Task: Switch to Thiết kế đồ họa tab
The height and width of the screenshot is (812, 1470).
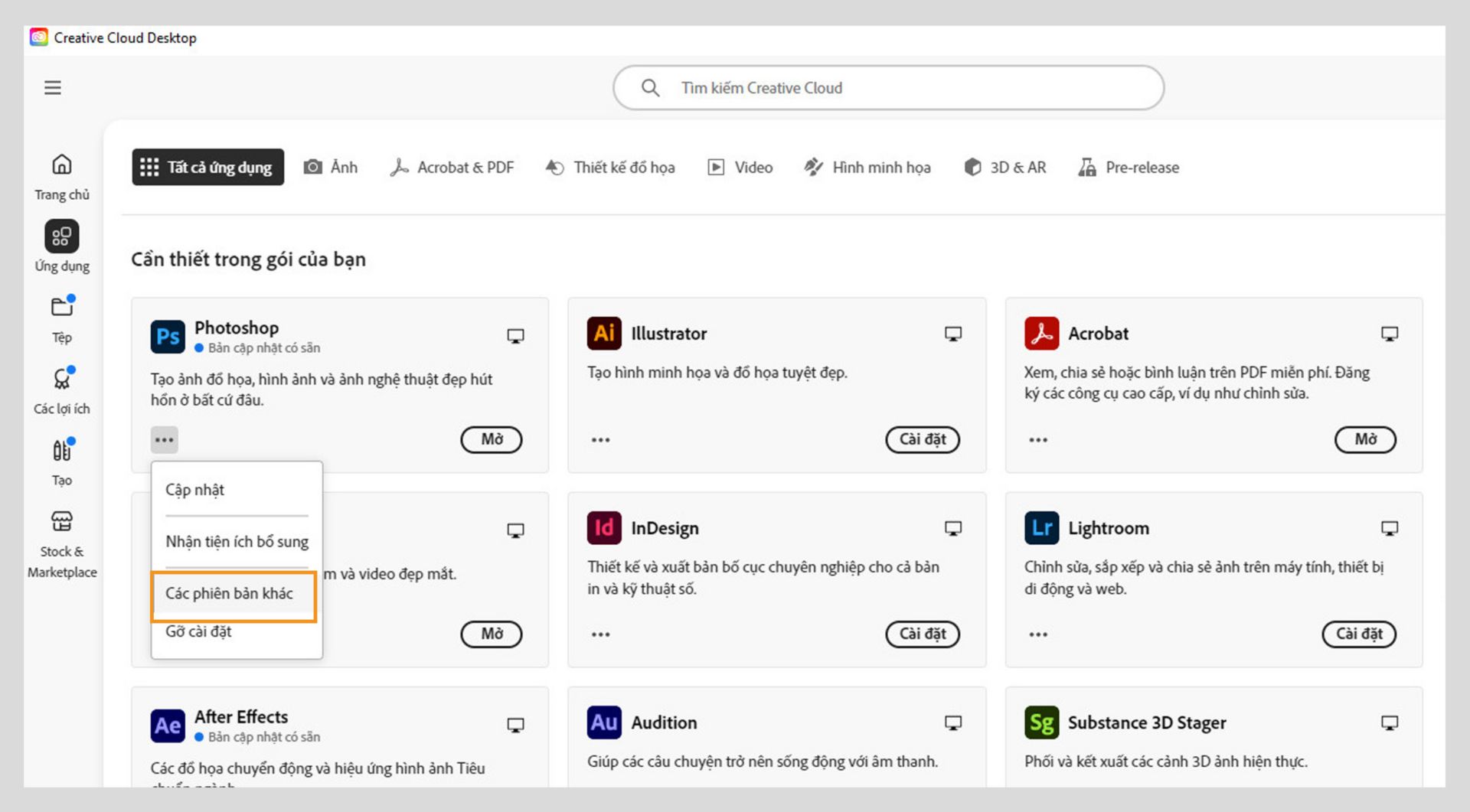Action: click(610, 168)
